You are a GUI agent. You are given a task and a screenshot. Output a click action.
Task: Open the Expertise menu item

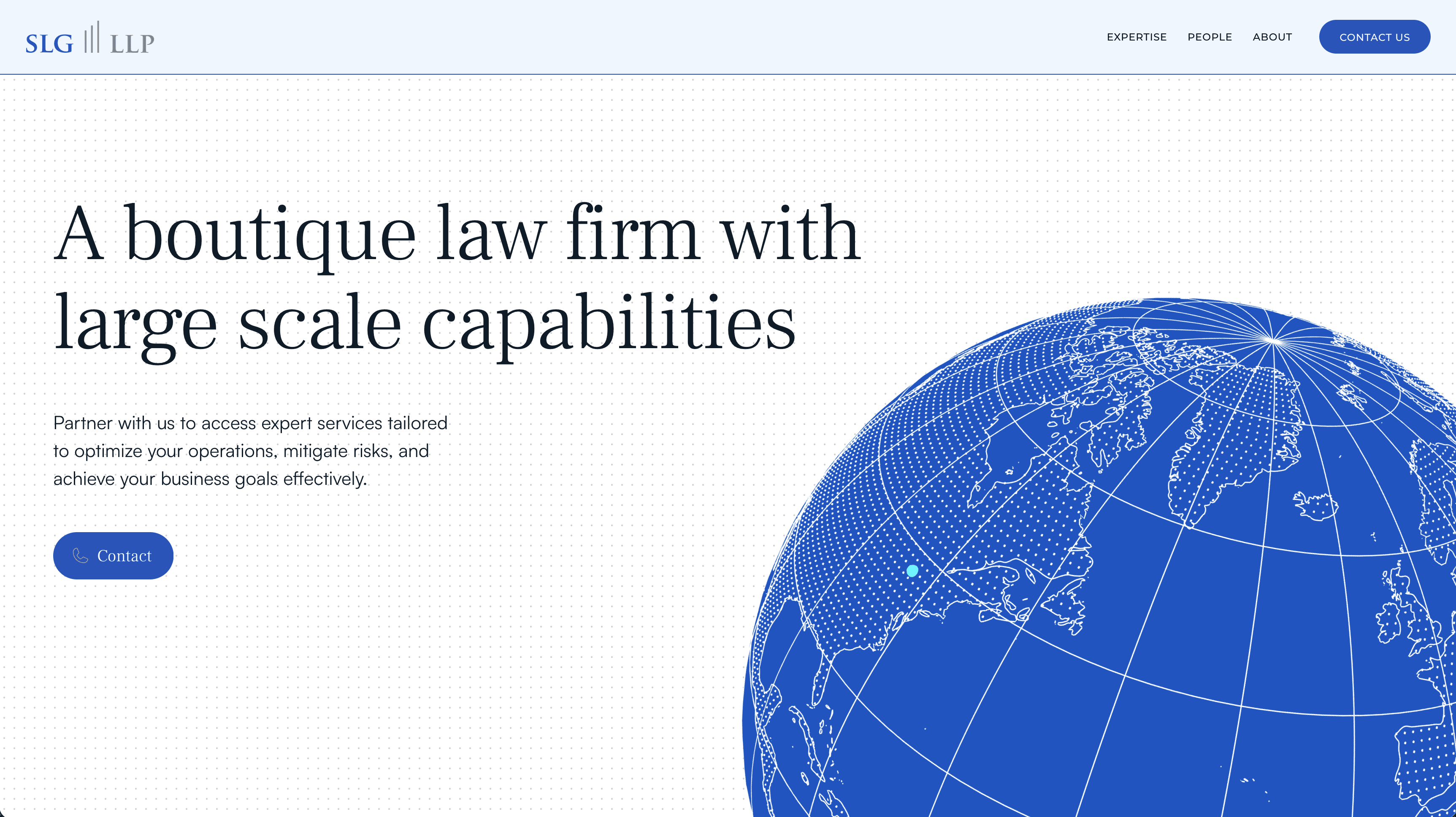point(1136,37)
